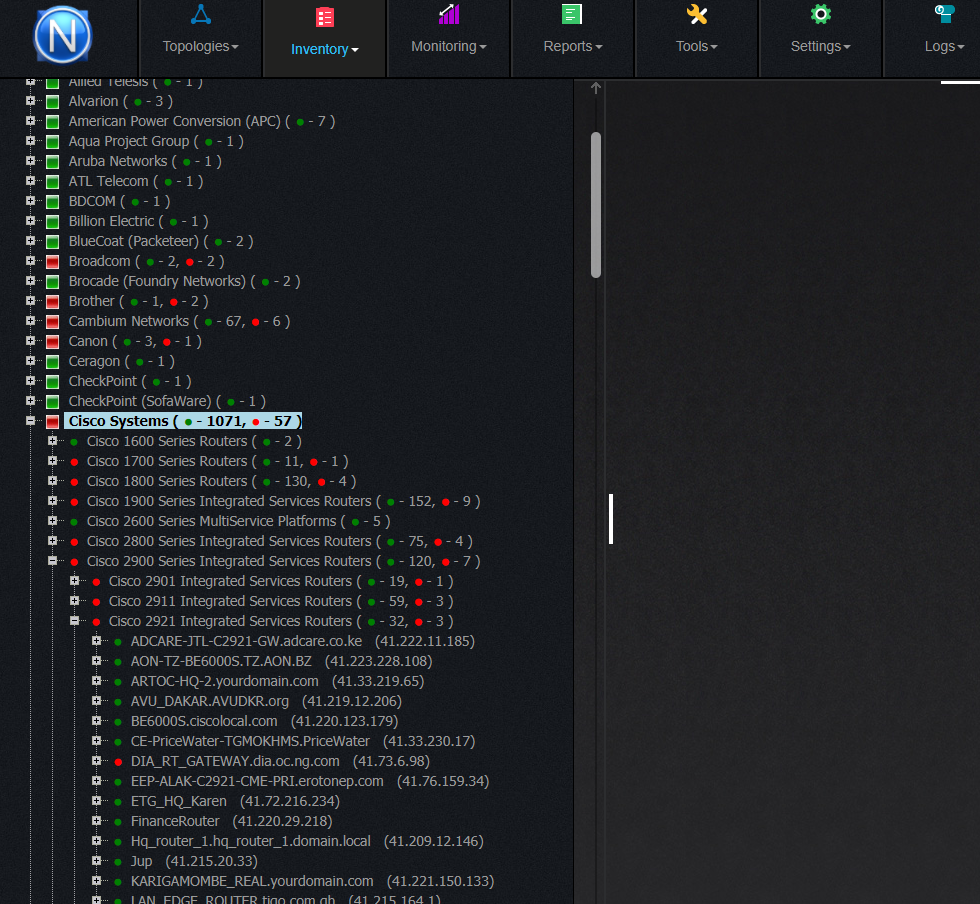
Task: Click the green status dot beside Cisco 1600 Series Routers
Action: pyautogui.click(x=74, y=442)
